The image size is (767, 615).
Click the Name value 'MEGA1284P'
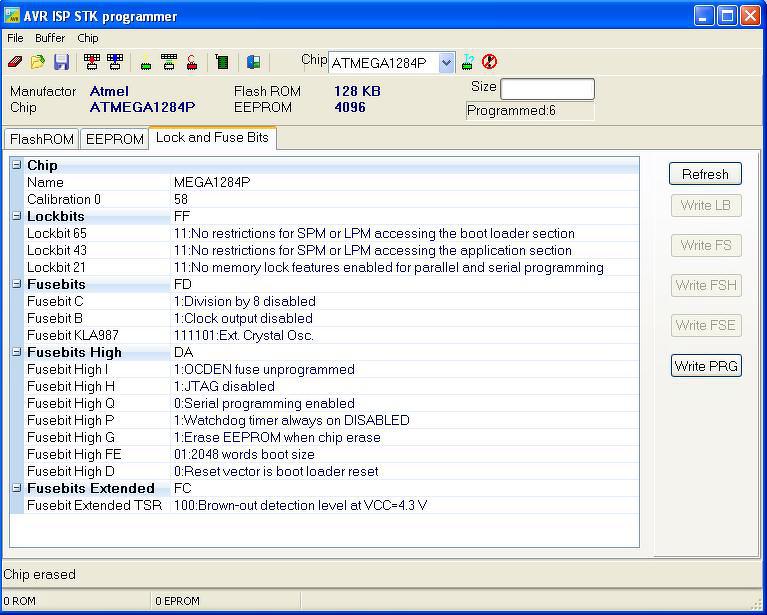[212, 182]
